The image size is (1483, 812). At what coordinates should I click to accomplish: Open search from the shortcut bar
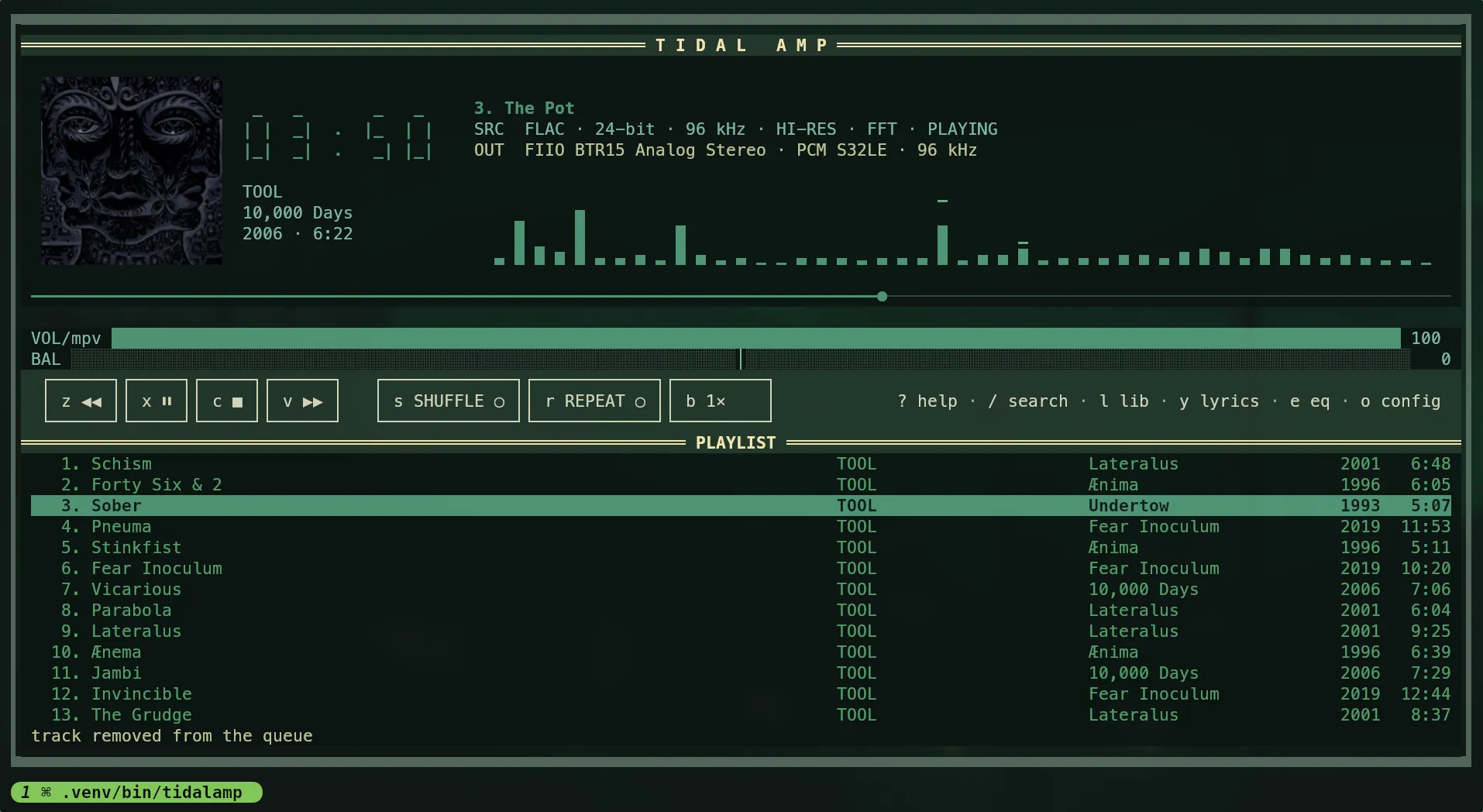1028,401
